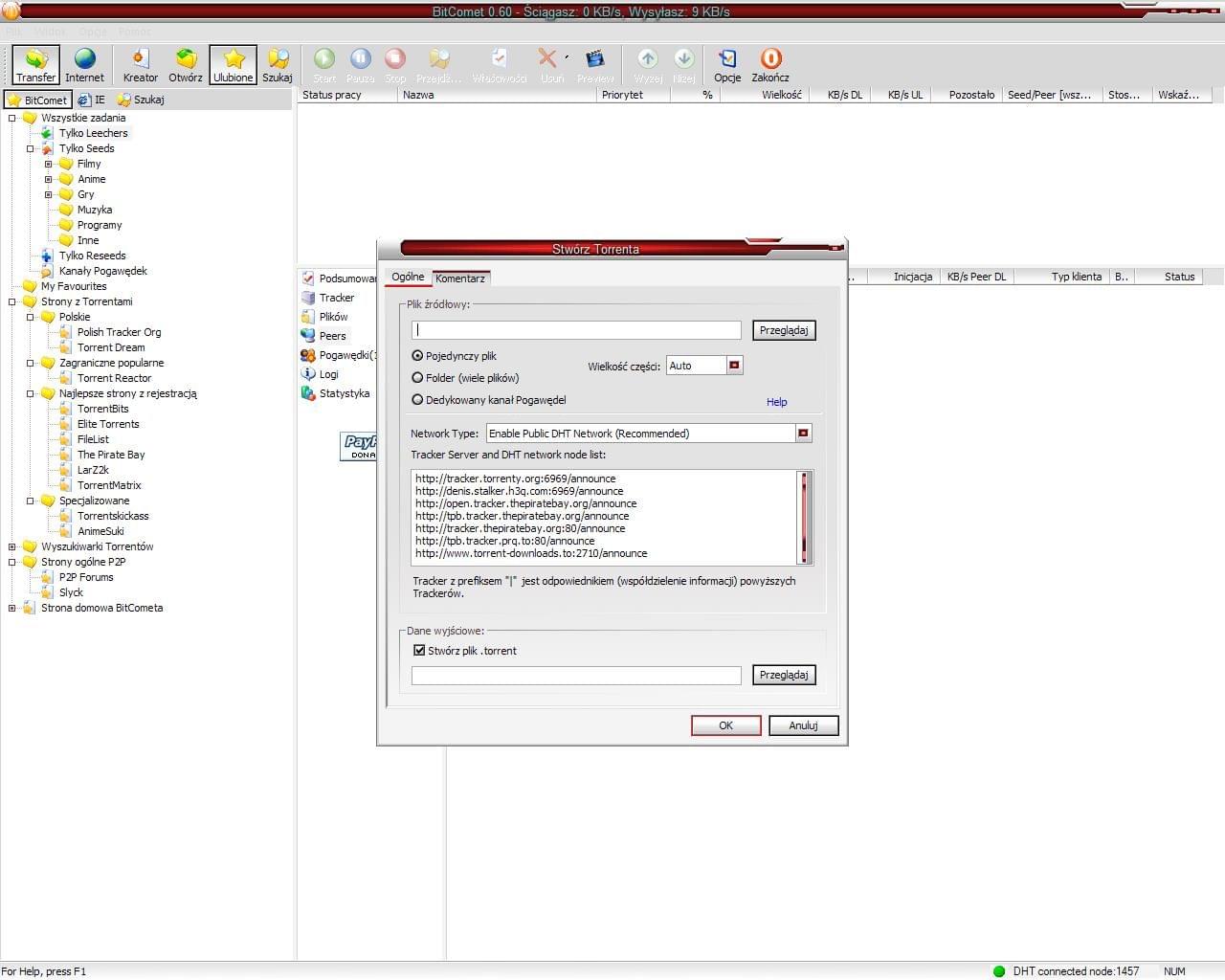Click the source file Przeglądaj button
The height and width of the screenshot is (980, 1225).
784,330
